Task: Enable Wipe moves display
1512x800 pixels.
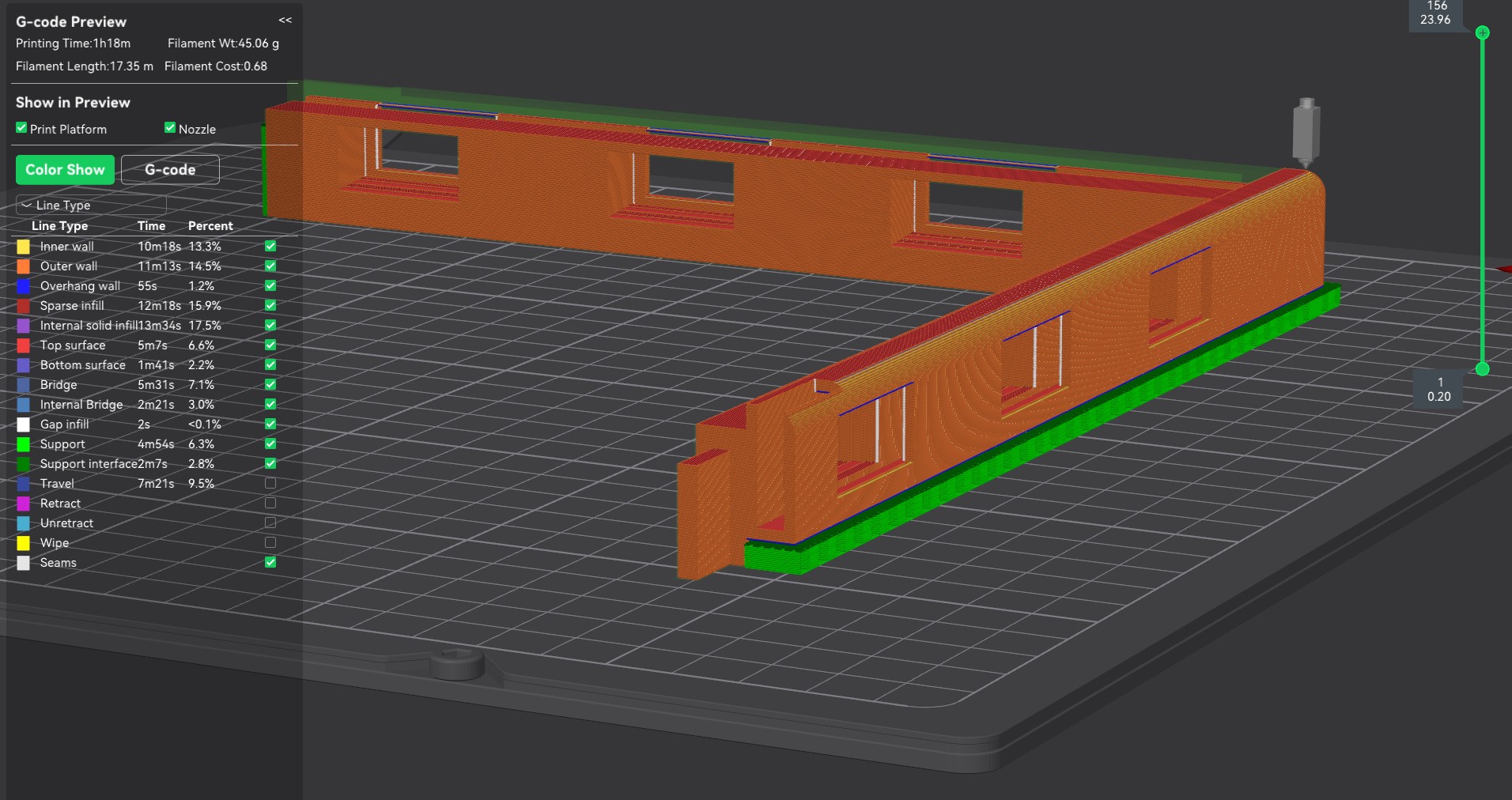Action: click(x=270, y=542)
